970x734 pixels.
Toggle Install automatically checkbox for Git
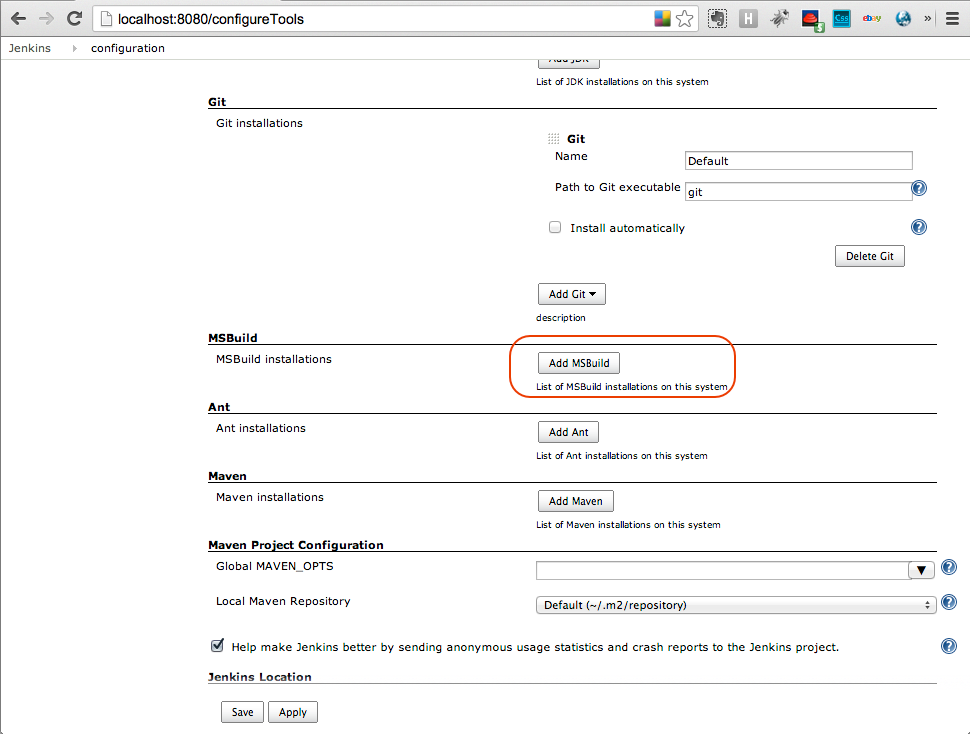click(555, 227)
